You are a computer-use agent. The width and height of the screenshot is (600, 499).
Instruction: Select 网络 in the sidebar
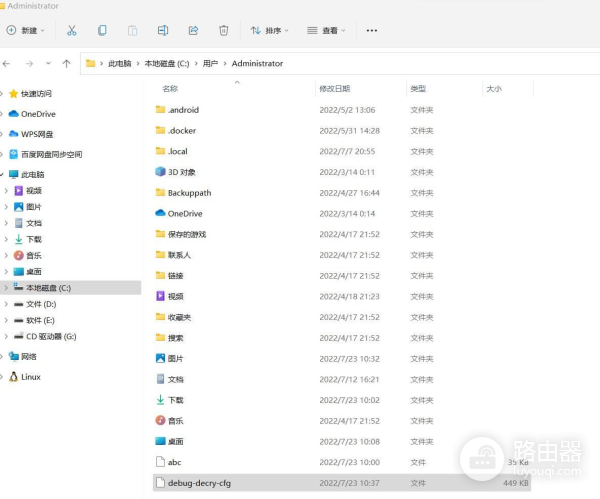(29, 357)
